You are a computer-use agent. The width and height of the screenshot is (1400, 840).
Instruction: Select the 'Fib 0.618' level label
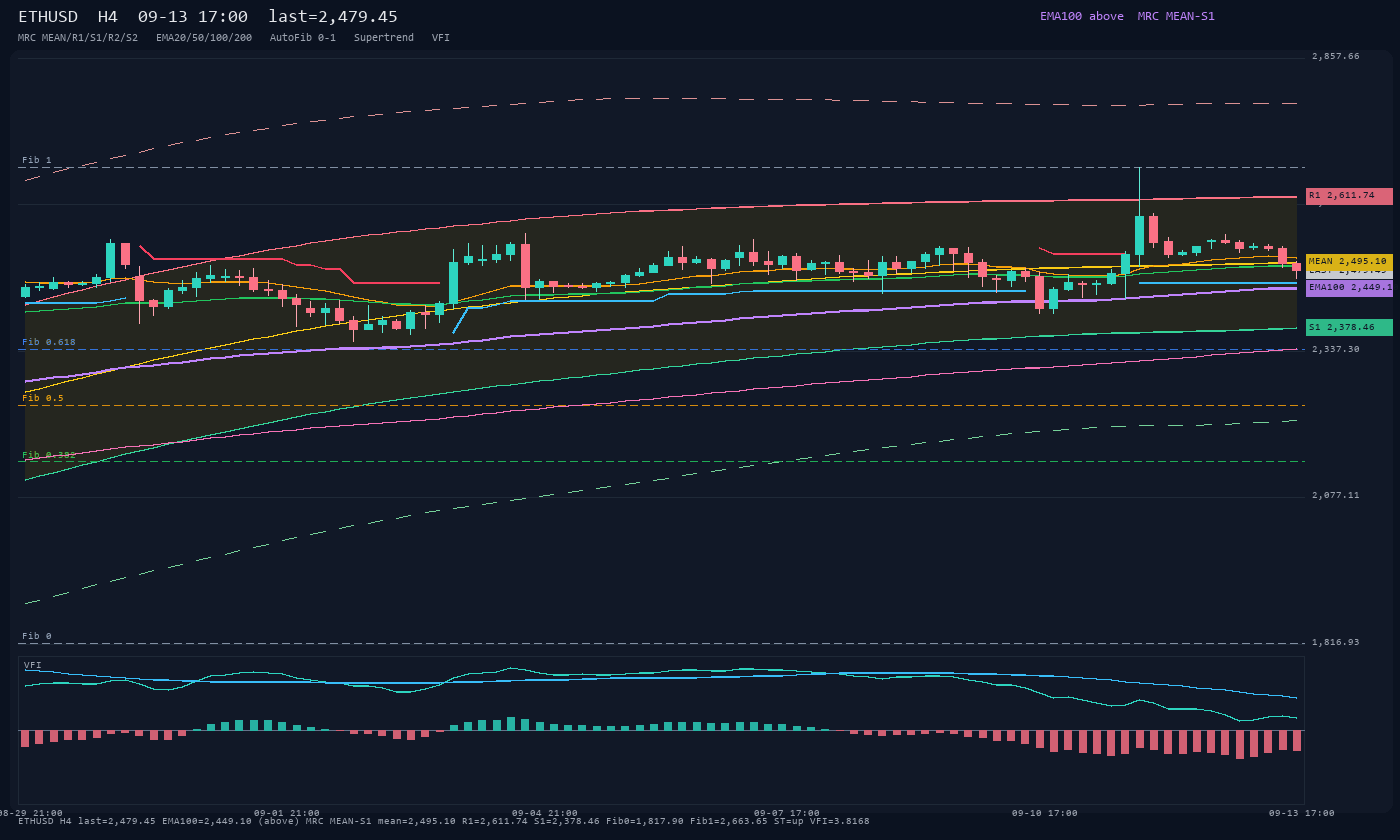[x=49, y=342]
